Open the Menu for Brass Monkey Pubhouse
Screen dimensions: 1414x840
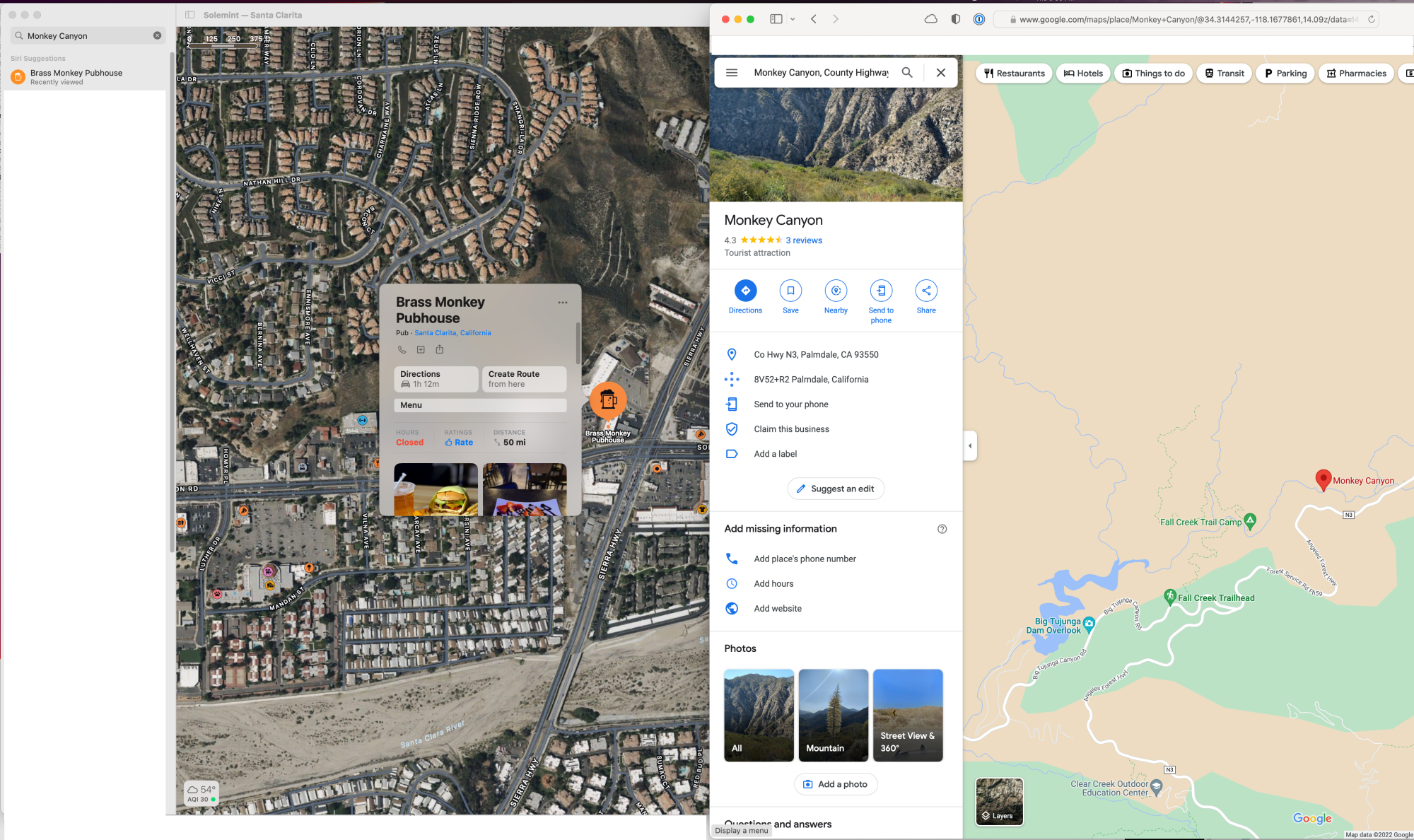click(480, 405)
